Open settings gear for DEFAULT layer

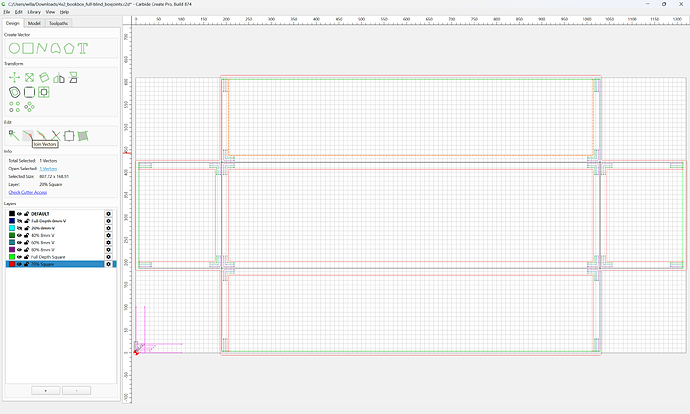coord(108,214)
